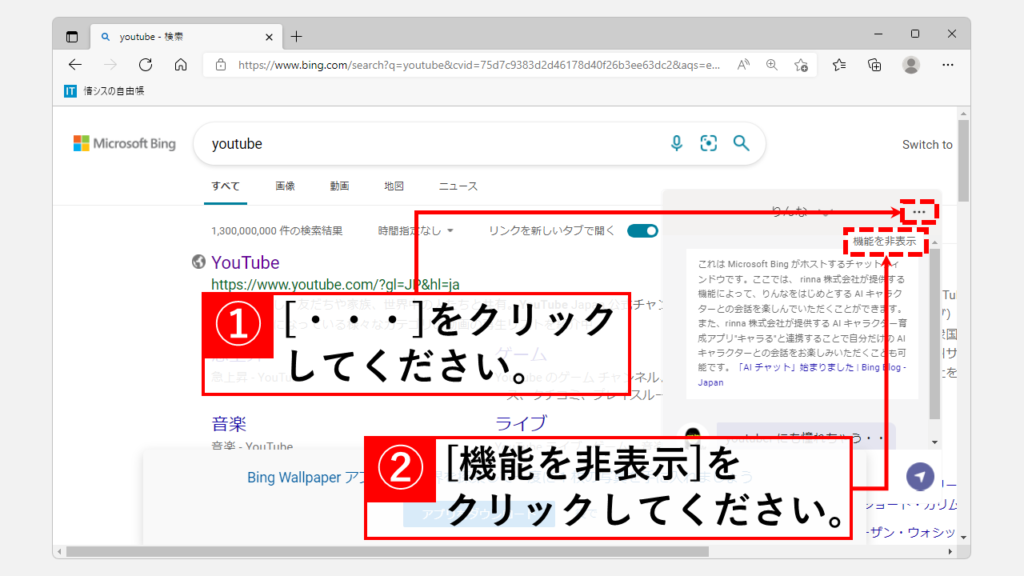This screenshot has height=576, width=1024.
Task: Click the youtube search input box
Action: [x=430, y=144]
